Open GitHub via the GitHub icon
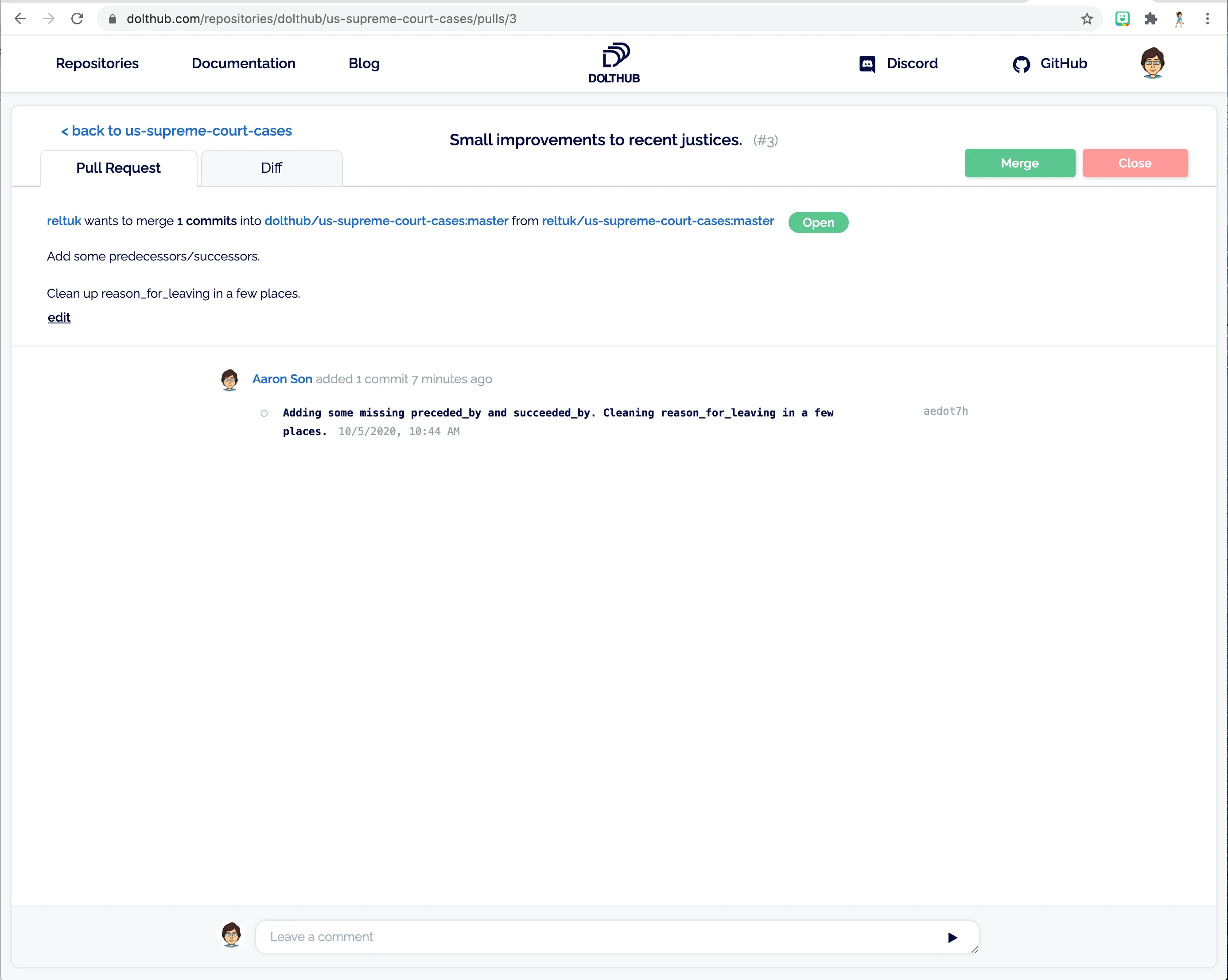Image resolution: width=1228 pixels, height=980 pixels. [1021, 64]
